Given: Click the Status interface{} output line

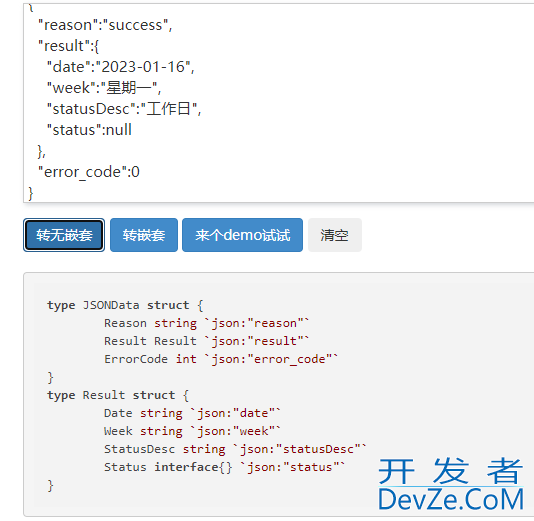Looking at the screenshot, I should [224, 467].
